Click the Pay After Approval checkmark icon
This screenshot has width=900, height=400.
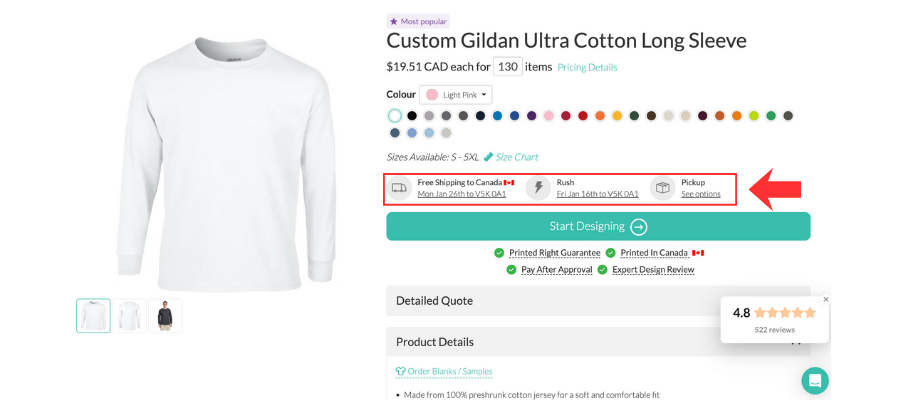pyautogui.click(x=511, y=269)
